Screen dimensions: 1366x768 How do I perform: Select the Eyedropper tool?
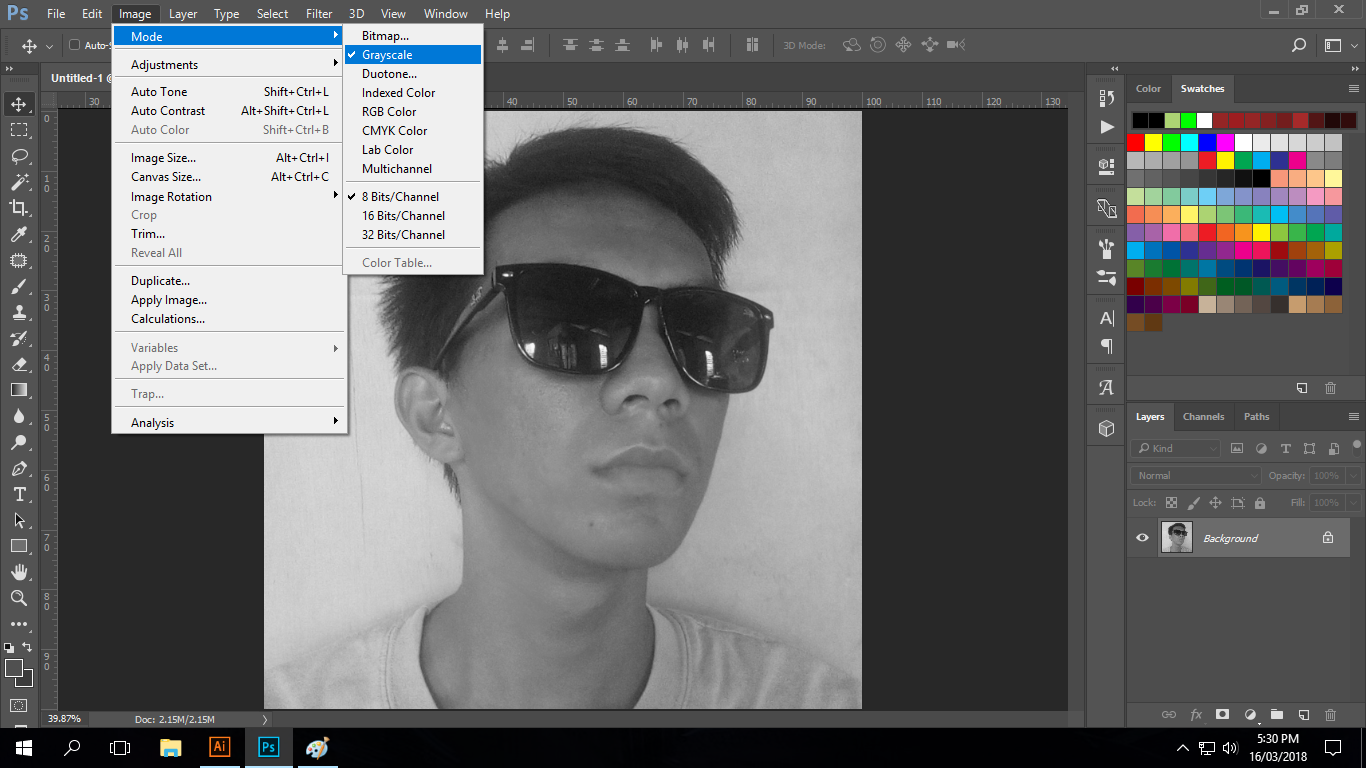(19, 234)
